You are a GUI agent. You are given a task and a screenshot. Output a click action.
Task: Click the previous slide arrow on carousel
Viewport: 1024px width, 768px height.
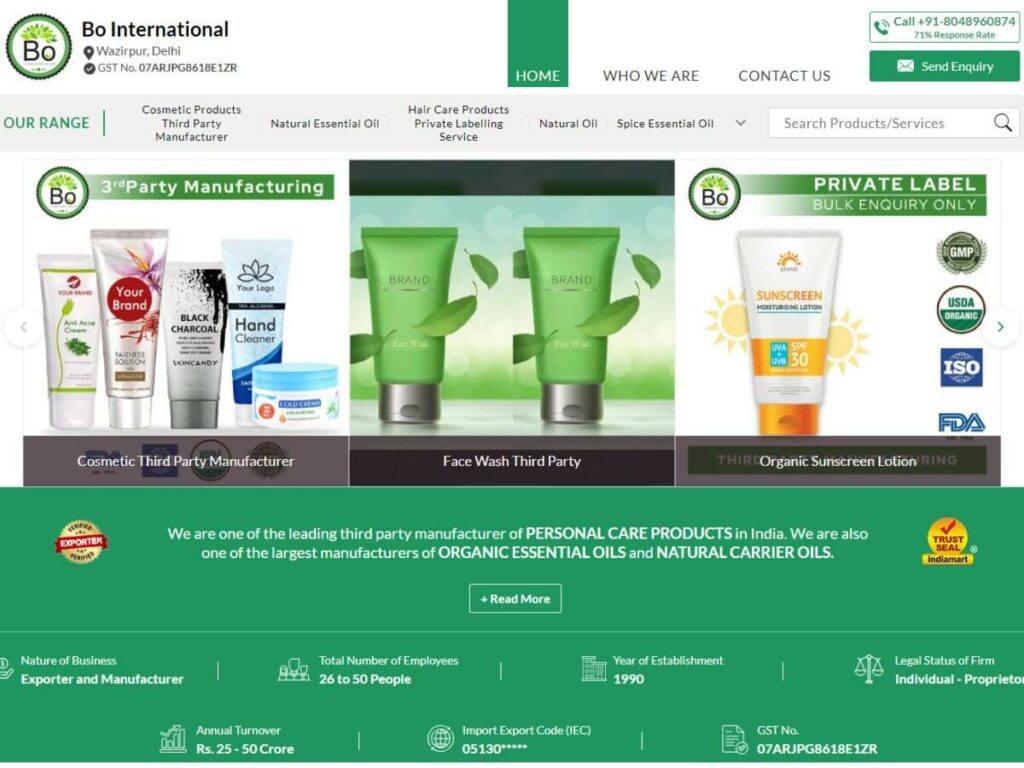pos(24,327)
